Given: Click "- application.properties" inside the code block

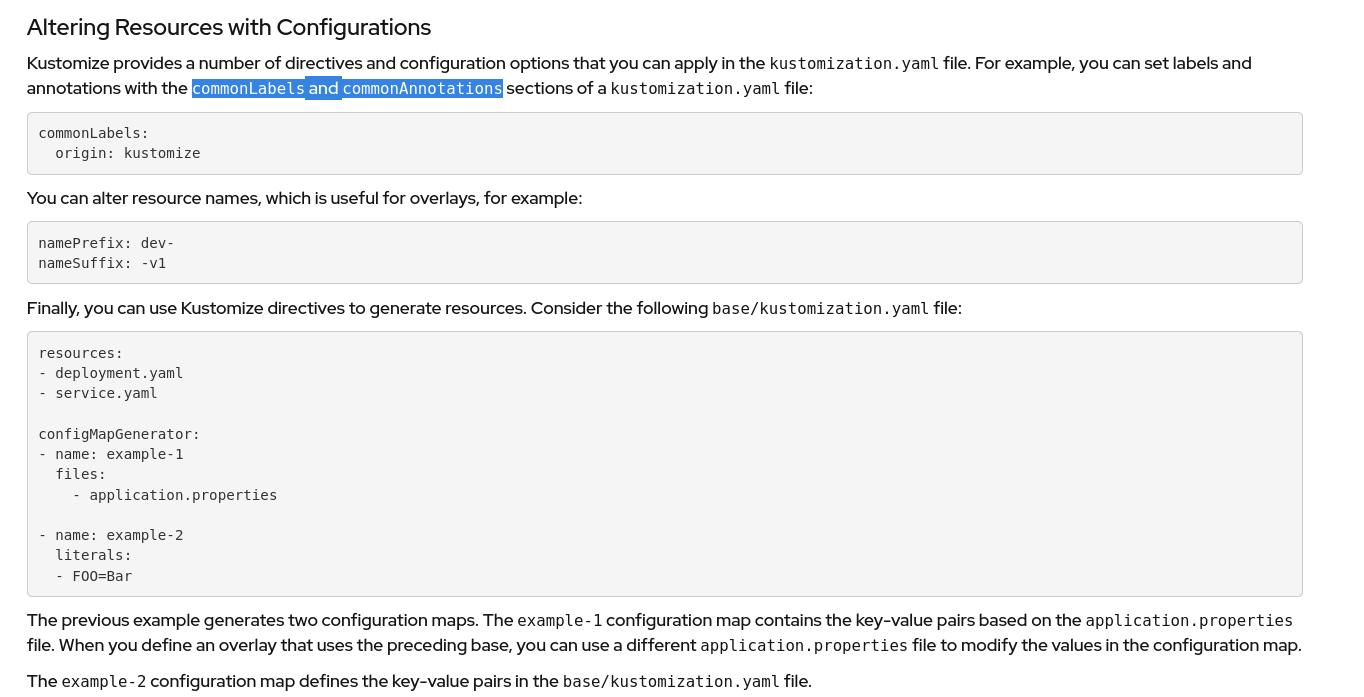Looking at the screenshot, I should tap(174, 495).
